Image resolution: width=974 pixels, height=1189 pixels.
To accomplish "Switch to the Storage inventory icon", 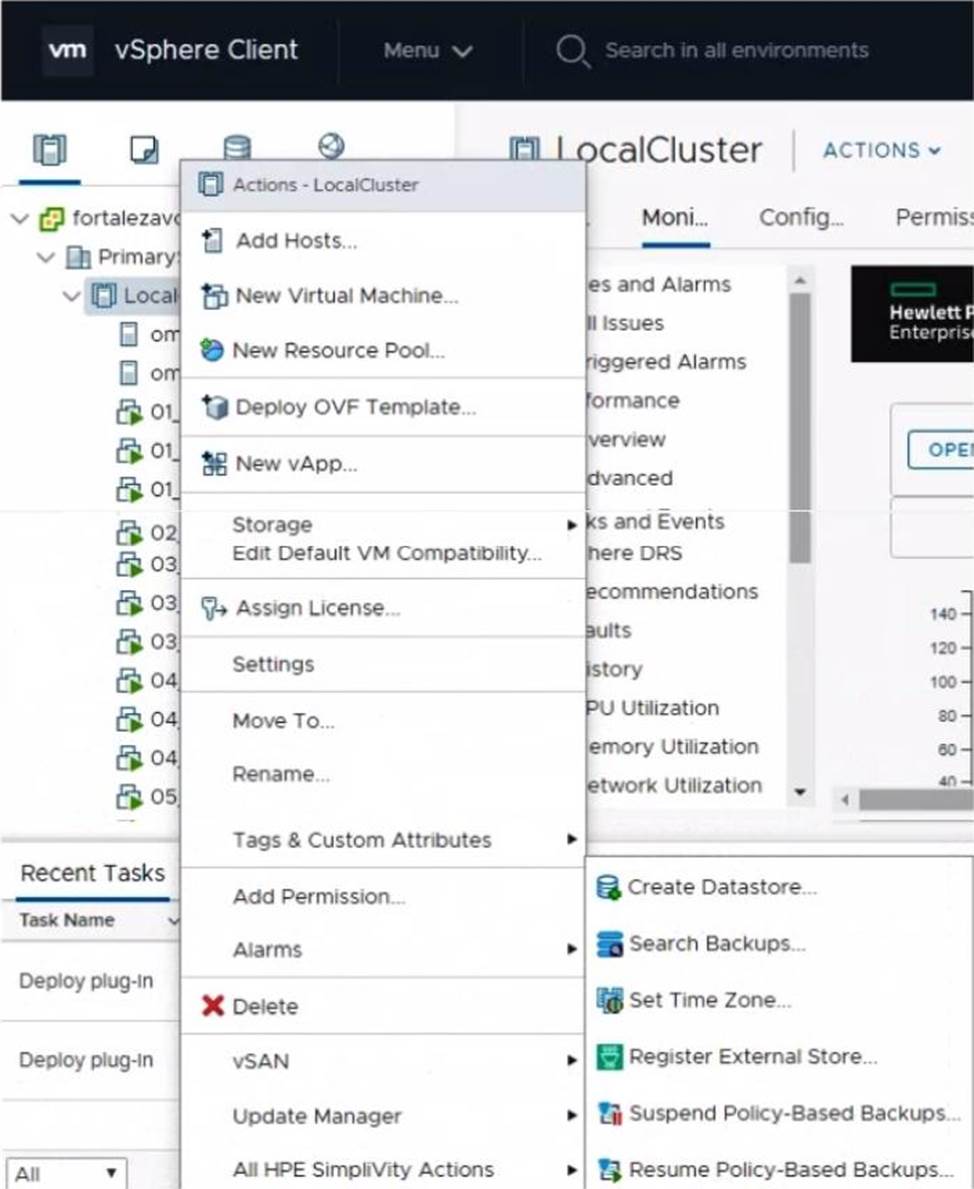I will (x=237, y=148).
